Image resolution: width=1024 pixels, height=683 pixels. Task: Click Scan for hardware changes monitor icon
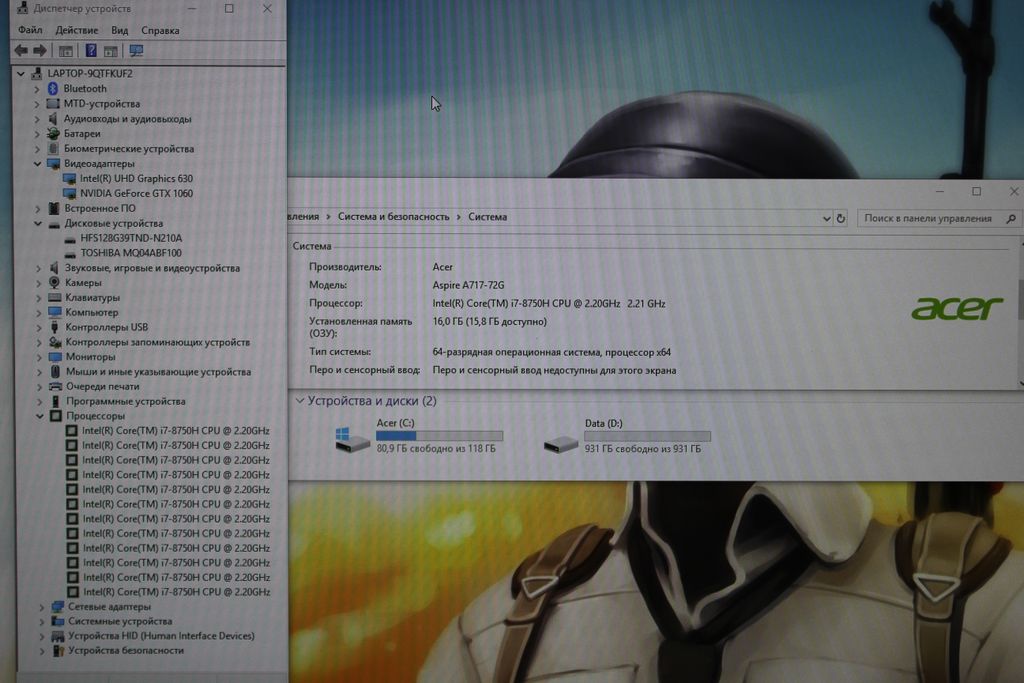tap(136, 51)
